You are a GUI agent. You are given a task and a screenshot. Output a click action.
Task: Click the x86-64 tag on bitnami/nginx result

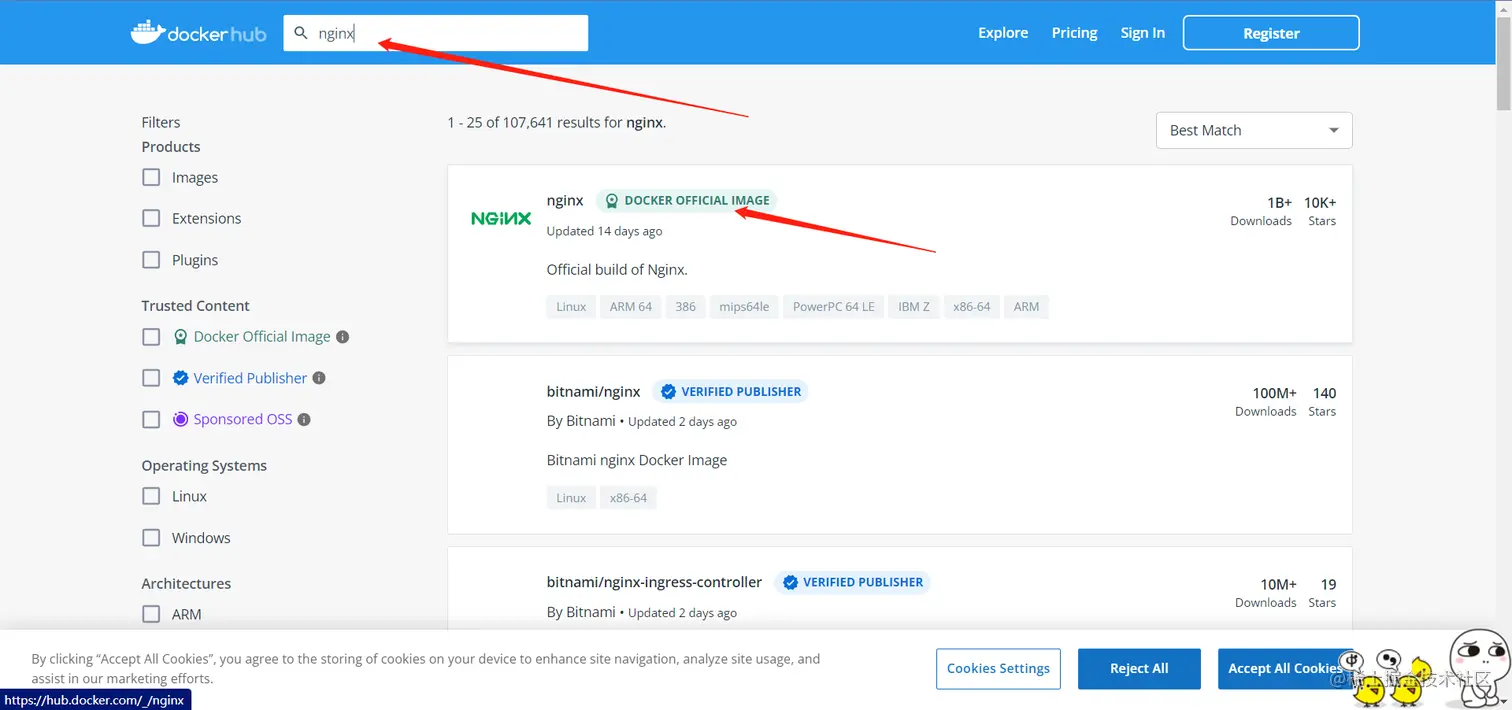pos(628,498)
